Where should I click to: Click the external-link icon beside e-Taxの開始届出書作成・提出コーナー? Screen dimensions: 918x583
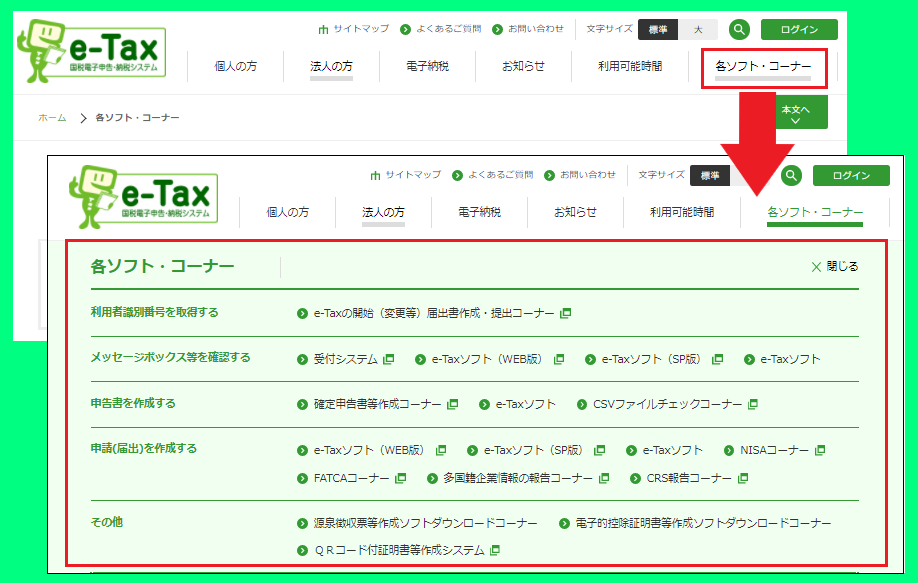click(566, 313)
